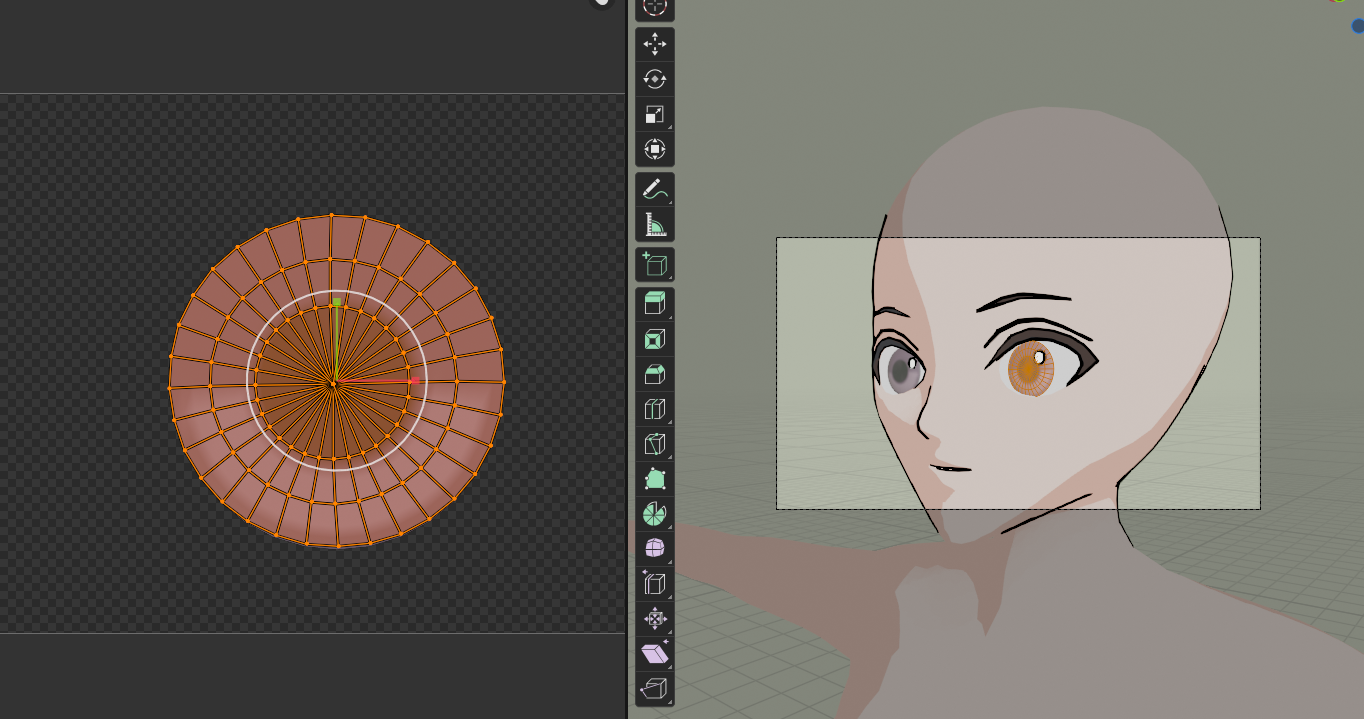Click the red X-axis gizmo handle in UV editor
This screenshot has height=719, width=1364.
click(414, 381)
